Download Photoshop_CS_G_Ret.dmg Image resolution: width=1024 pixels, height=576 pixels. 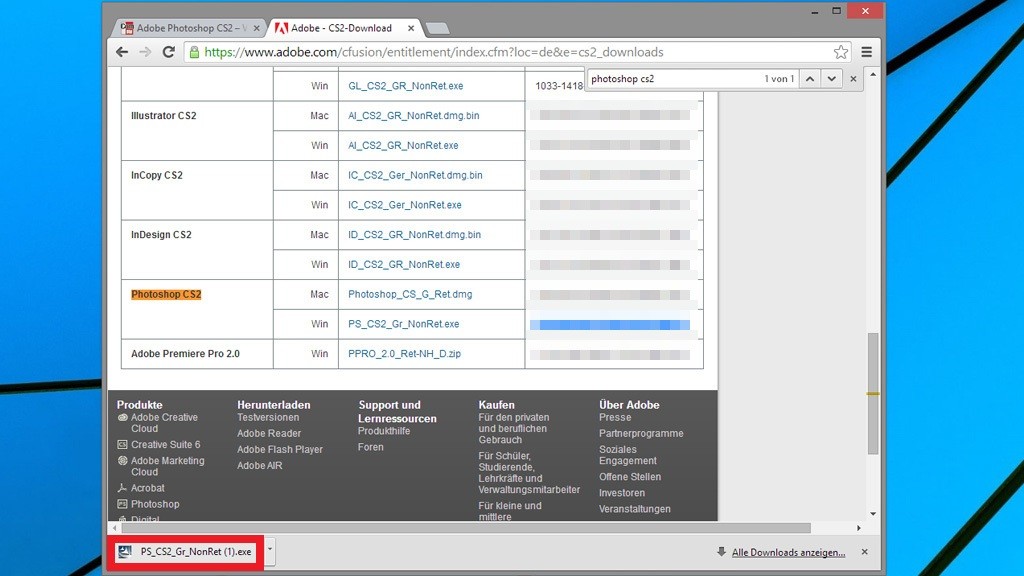pos(410,295)
